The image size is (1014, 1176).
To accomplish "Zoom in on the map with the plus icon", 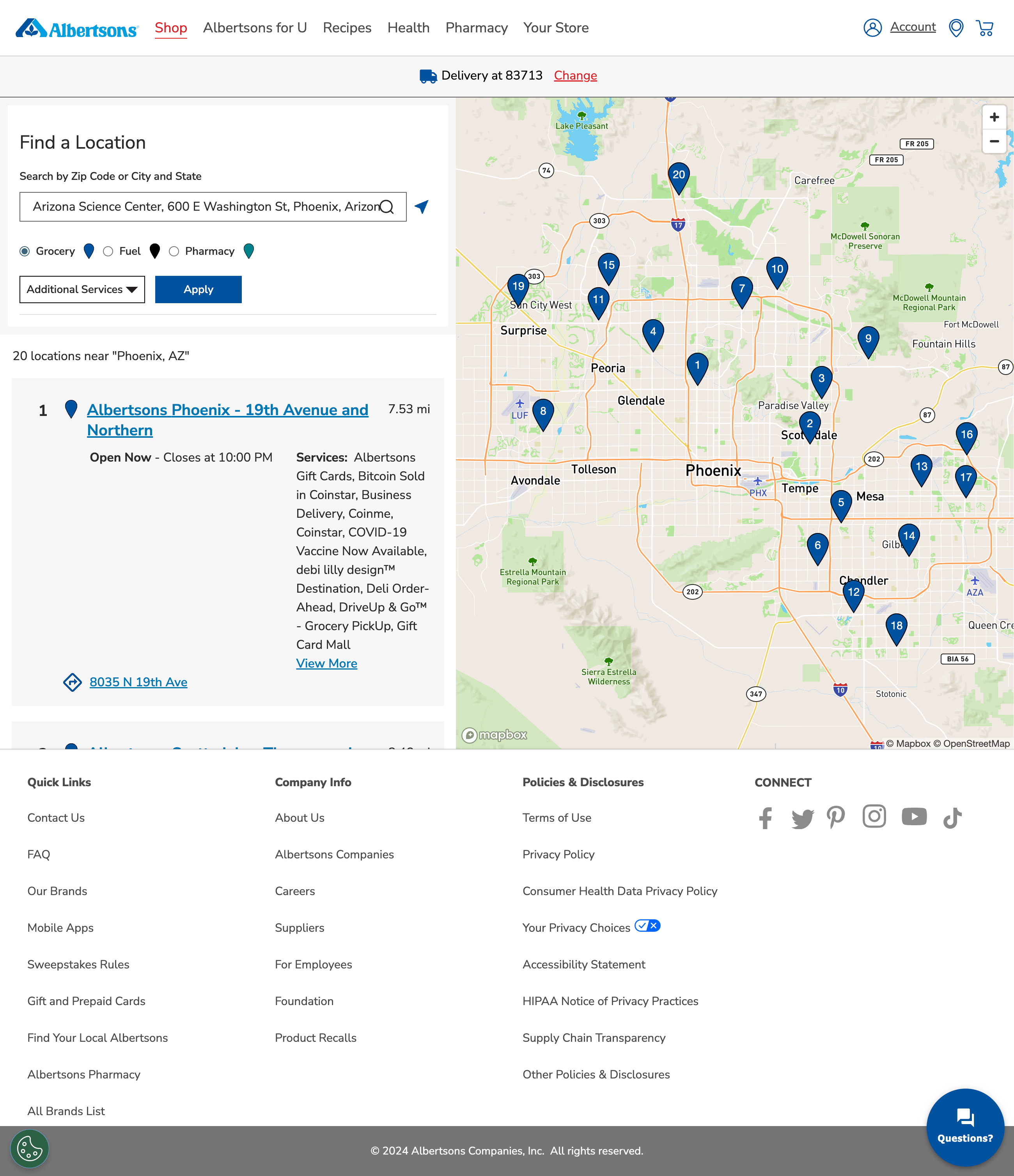I will point(994,117).
